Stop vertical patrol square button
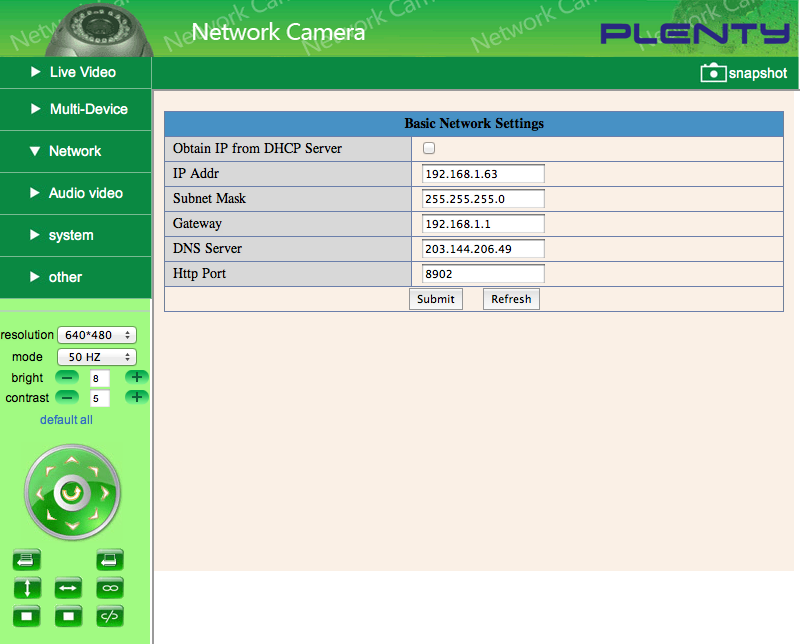Screen dimensions: 800x644 coord(27,616)
